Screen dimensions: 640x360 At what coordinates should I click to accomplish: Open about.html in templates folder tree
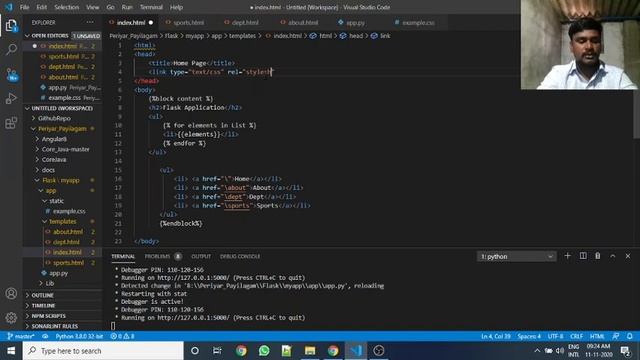68,232
